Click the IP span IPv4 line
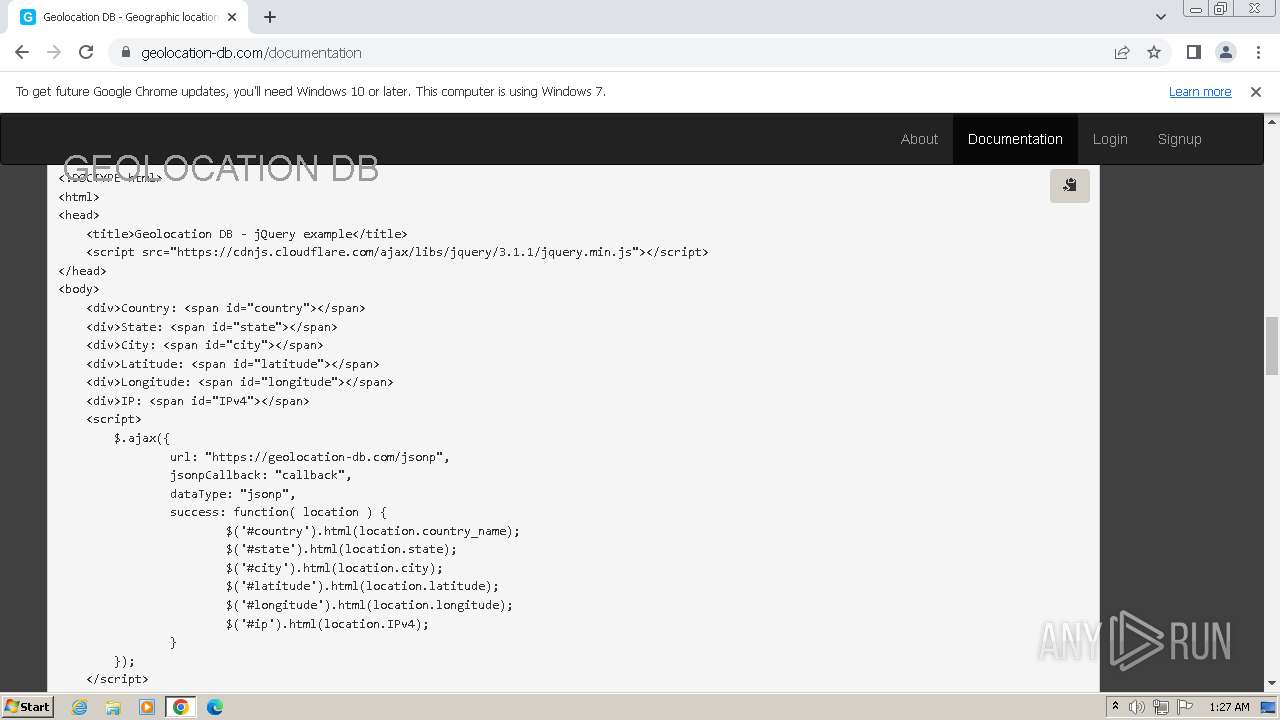Image resolution: width=1280 pixels, height=720 pixels. (198, 401)
